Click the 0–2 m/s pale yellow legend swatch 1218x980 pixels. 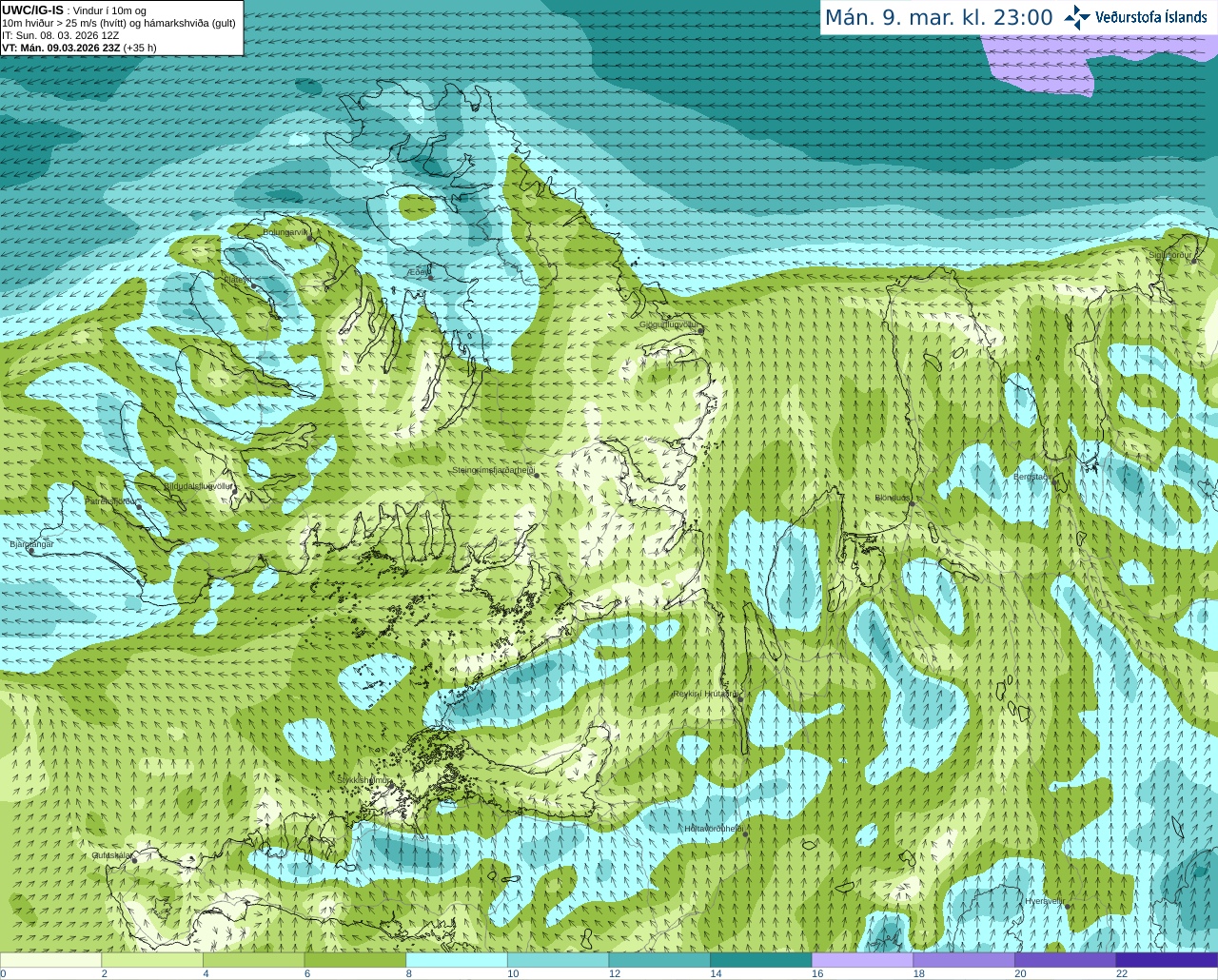pos(50,960)
